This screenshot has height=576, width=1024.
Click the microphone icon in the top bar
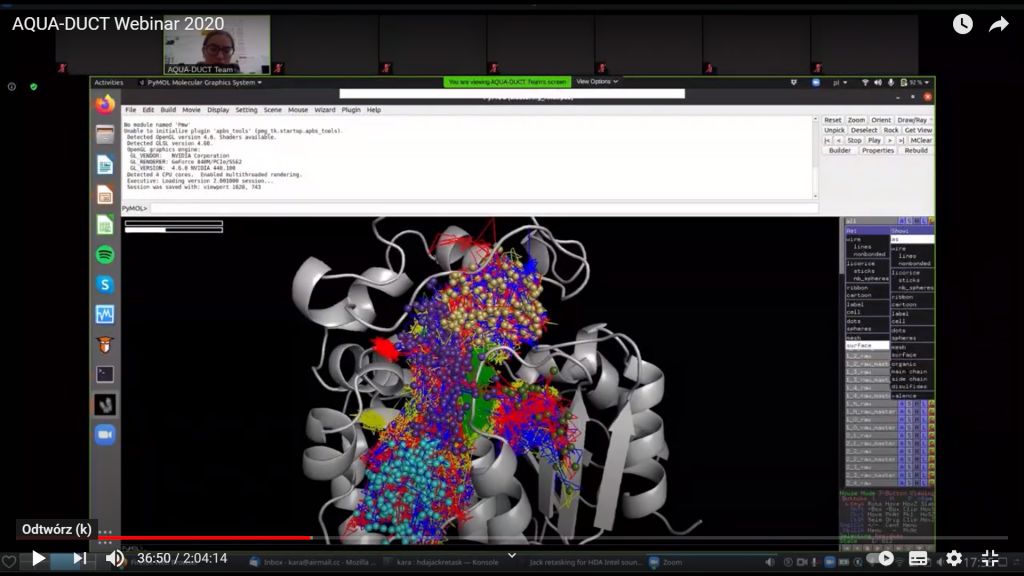tap(891, 83)
